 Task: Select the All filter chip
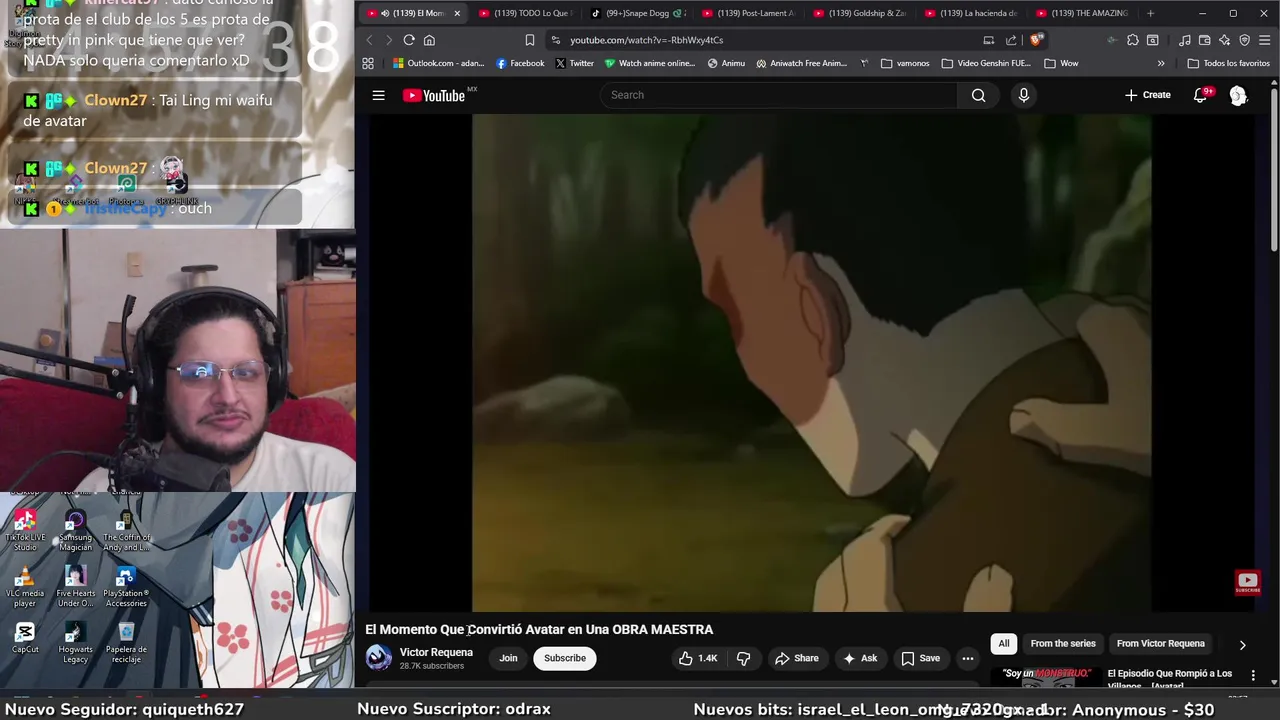point(1004,644)
